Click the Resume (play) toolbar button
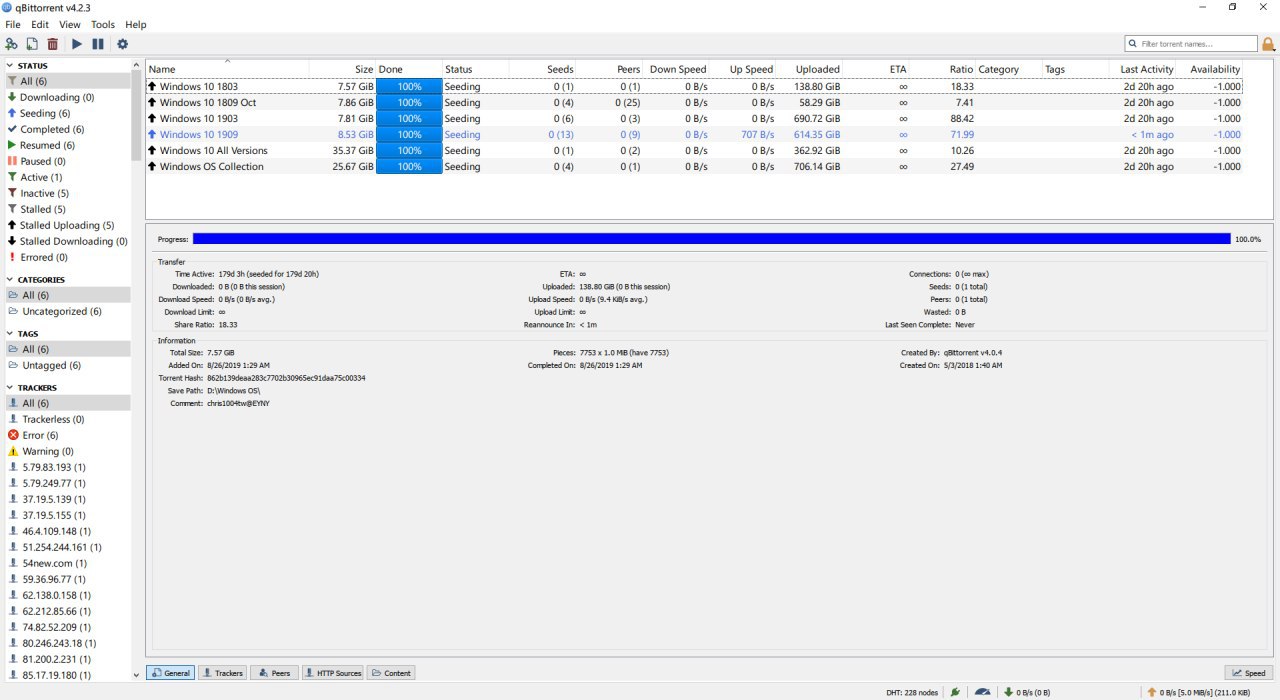 coord(77,44)
